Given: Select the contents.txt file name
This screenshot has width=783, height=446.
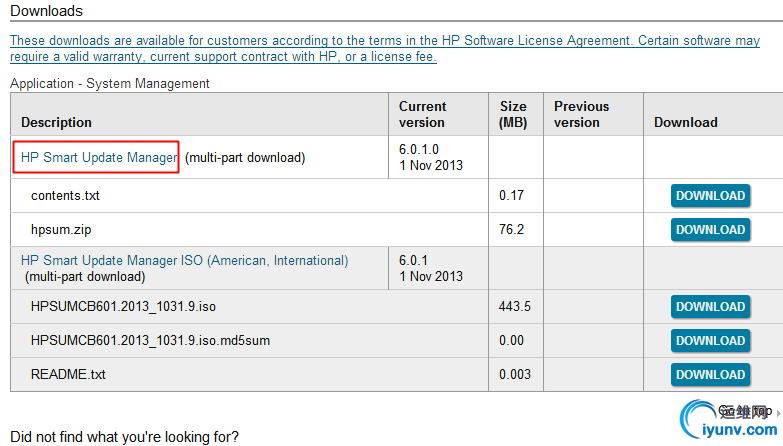Looking at the screenshot, I should [x=65, y=195].
